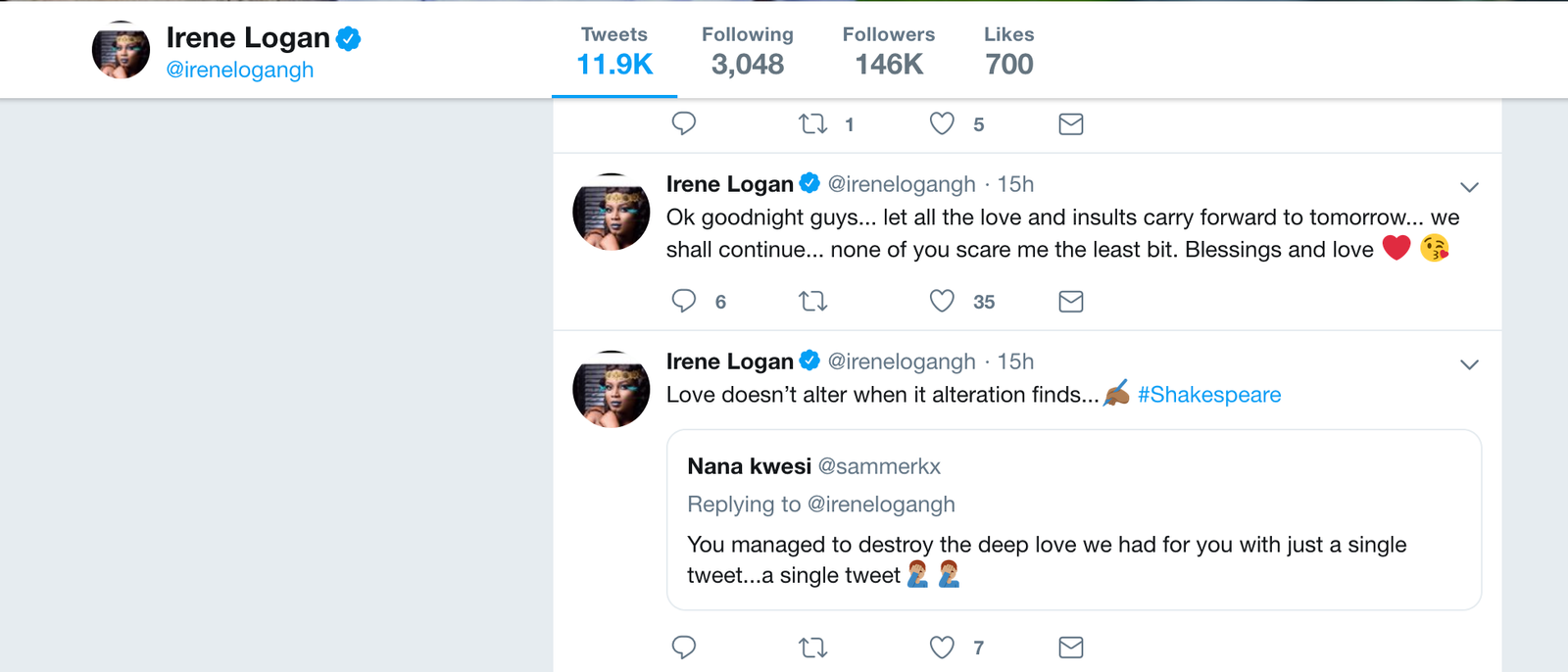Open the quoted Nana kwesi tweet
The image size is (1568, 672).
pos(1074,520)
